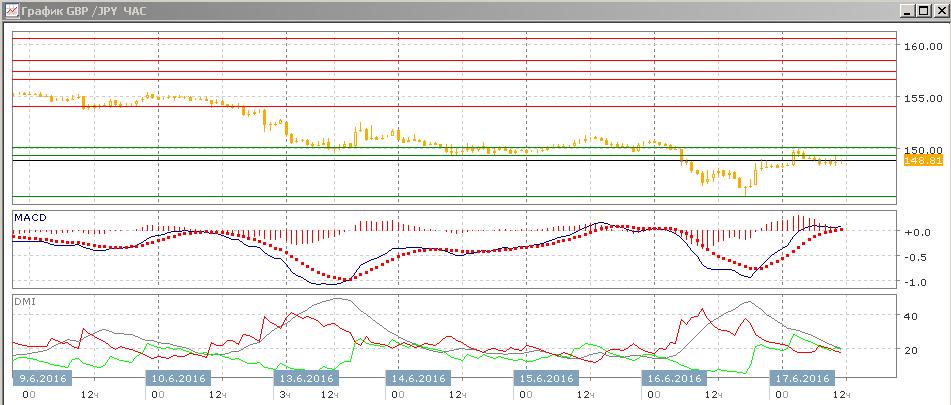Click the 155.00 price axis label
The image size is (951, 405).
(x=923, y=98)
